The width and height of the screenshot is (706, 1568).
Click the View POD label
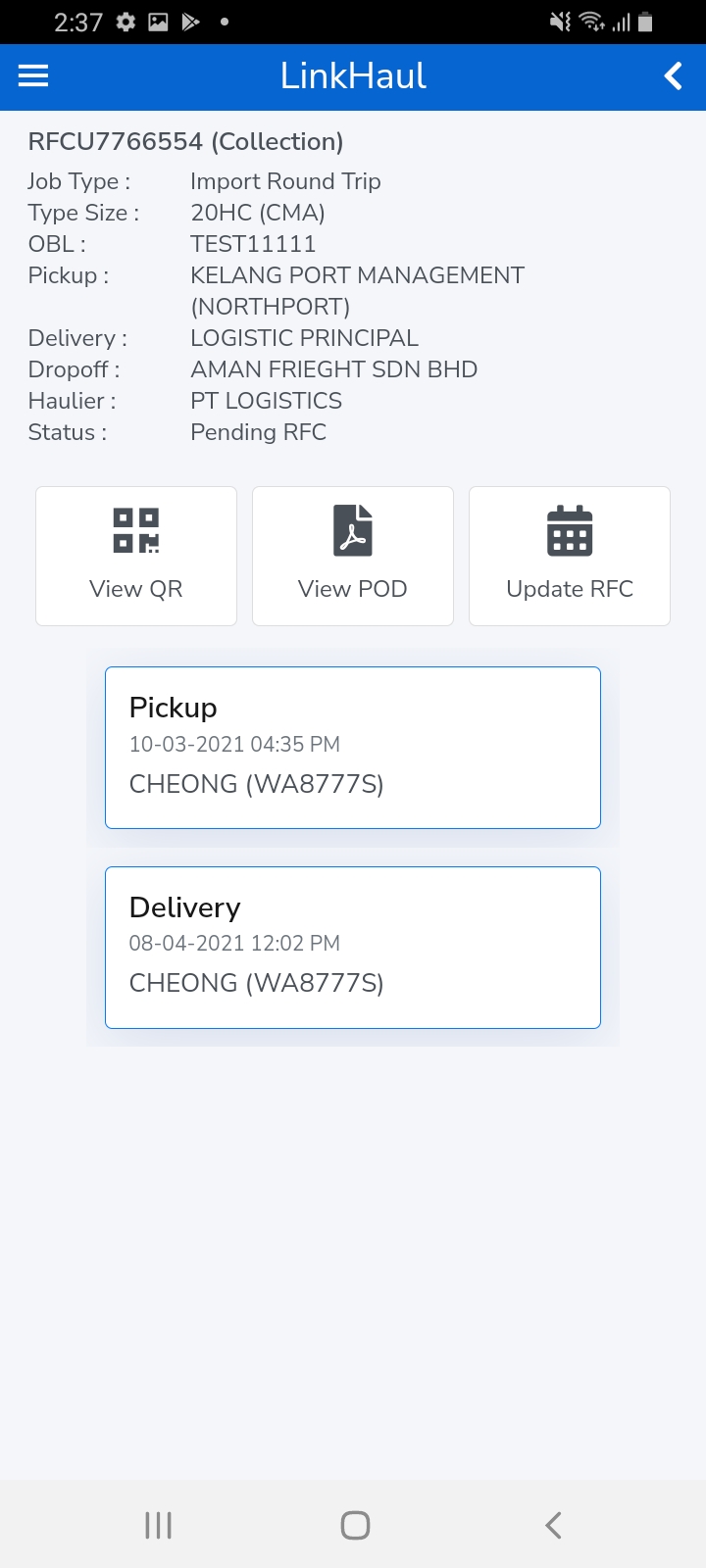point(353,589)
